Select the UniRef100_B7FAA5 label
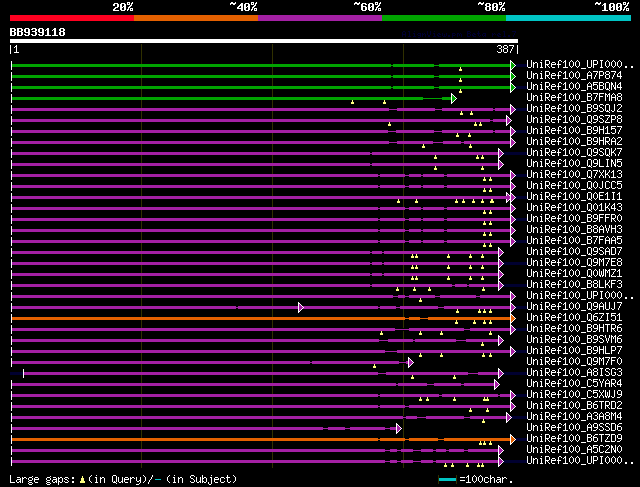The height and width of the screenshot is (487, 640). click(574, 241)
